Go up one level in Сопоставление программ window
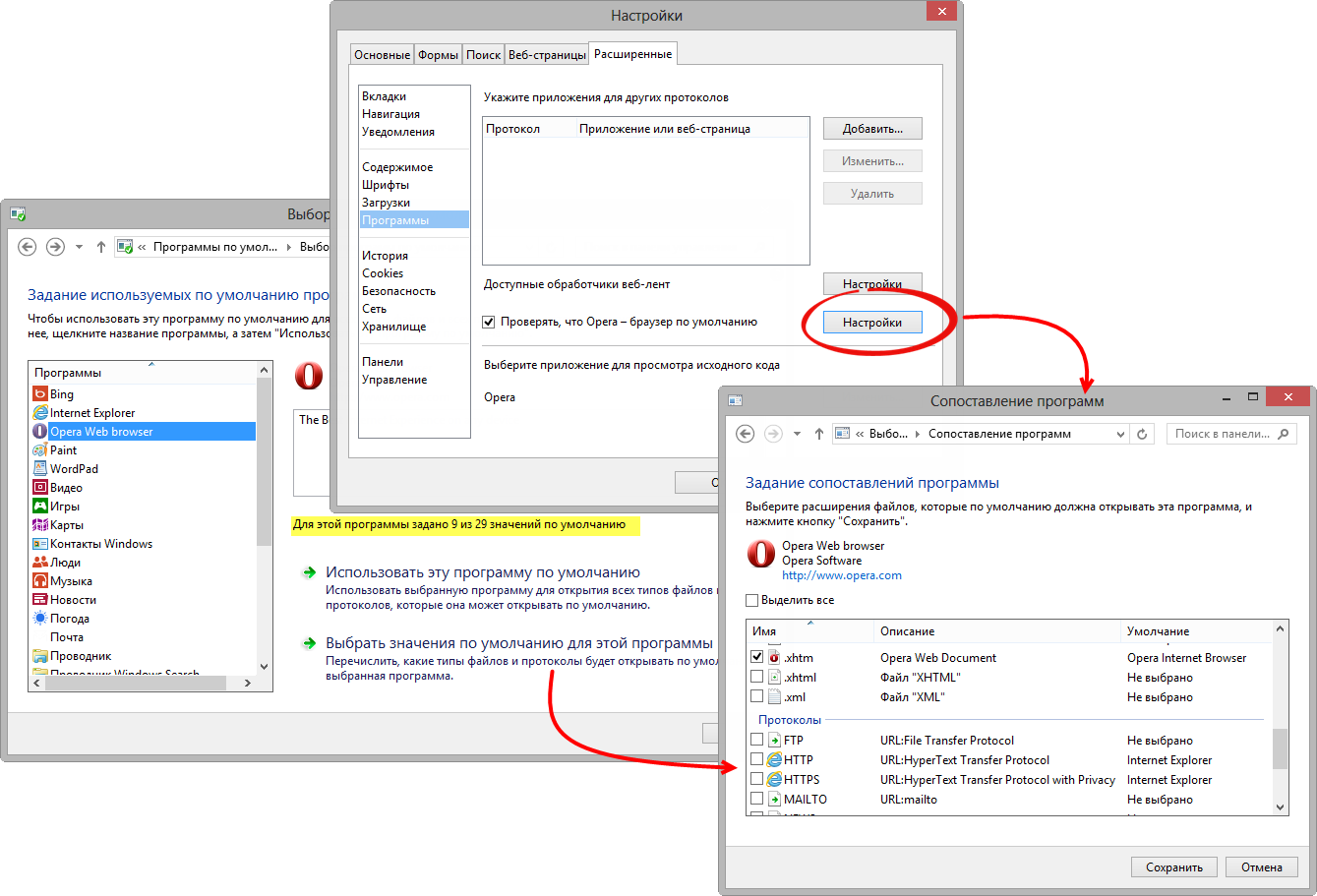This screenshot has height=896, width=1317. tap(819, 434)
